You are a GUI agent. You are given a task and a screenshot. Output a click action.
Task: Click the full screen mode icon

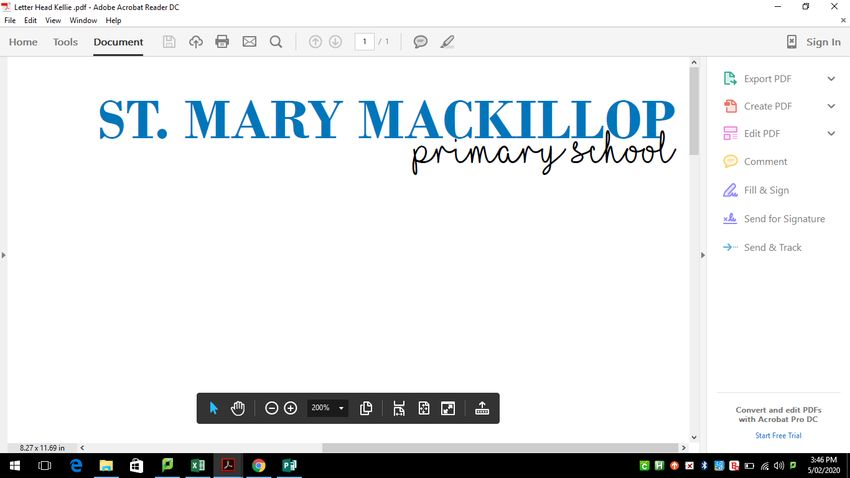(x=448, y=408)
